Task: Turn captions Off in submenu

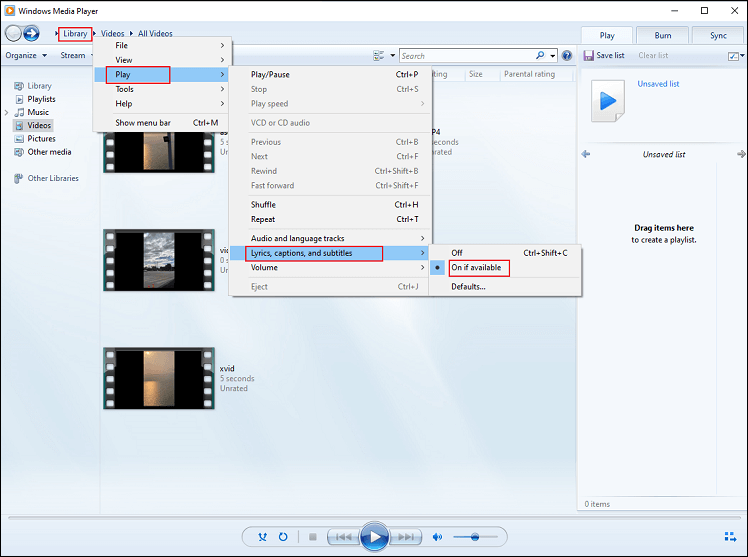Action: (457, 253)
